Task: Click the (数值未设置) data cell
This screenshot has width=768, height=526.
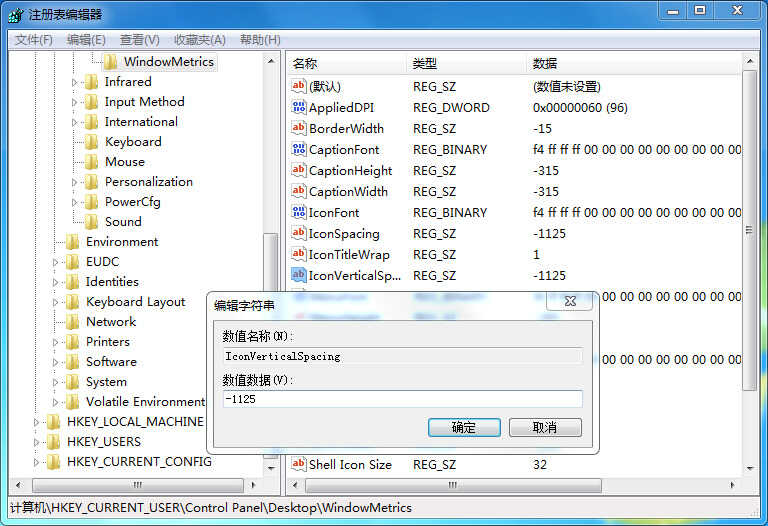Action: click(567, 87)
